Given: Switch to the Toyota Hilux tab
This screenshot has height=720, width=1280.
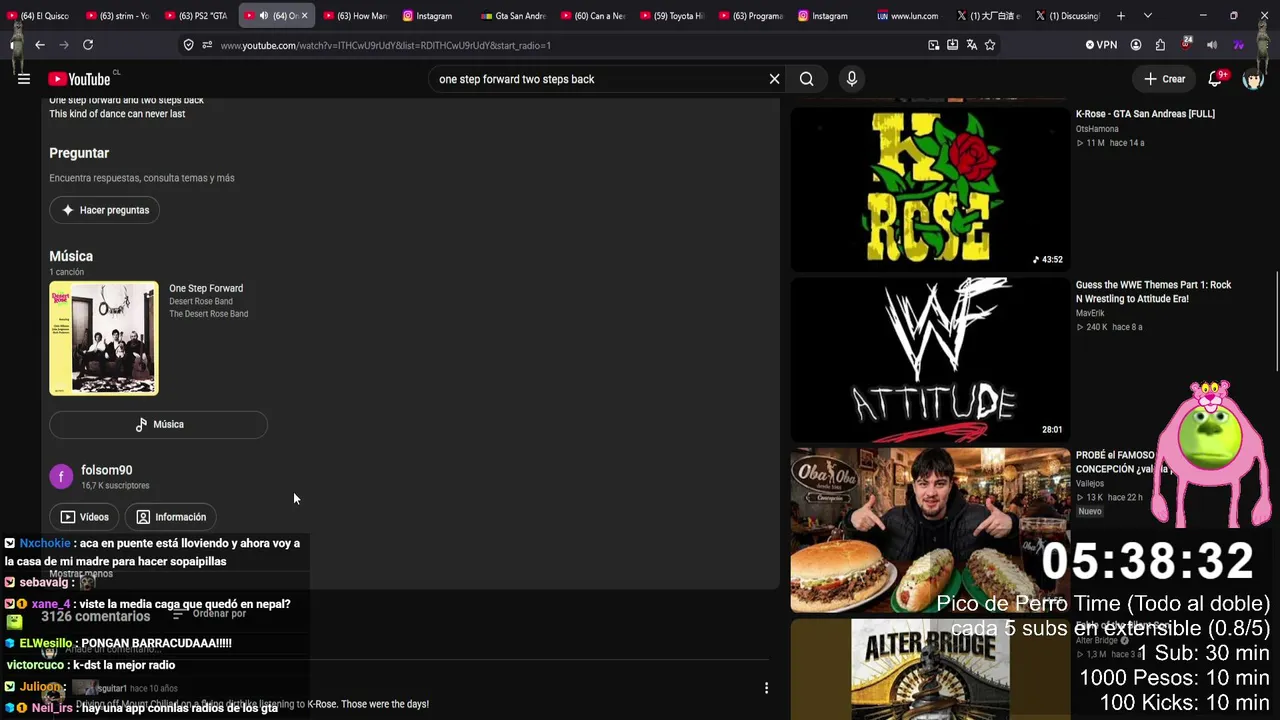Looking at the screenshot, I should [671, 16].
